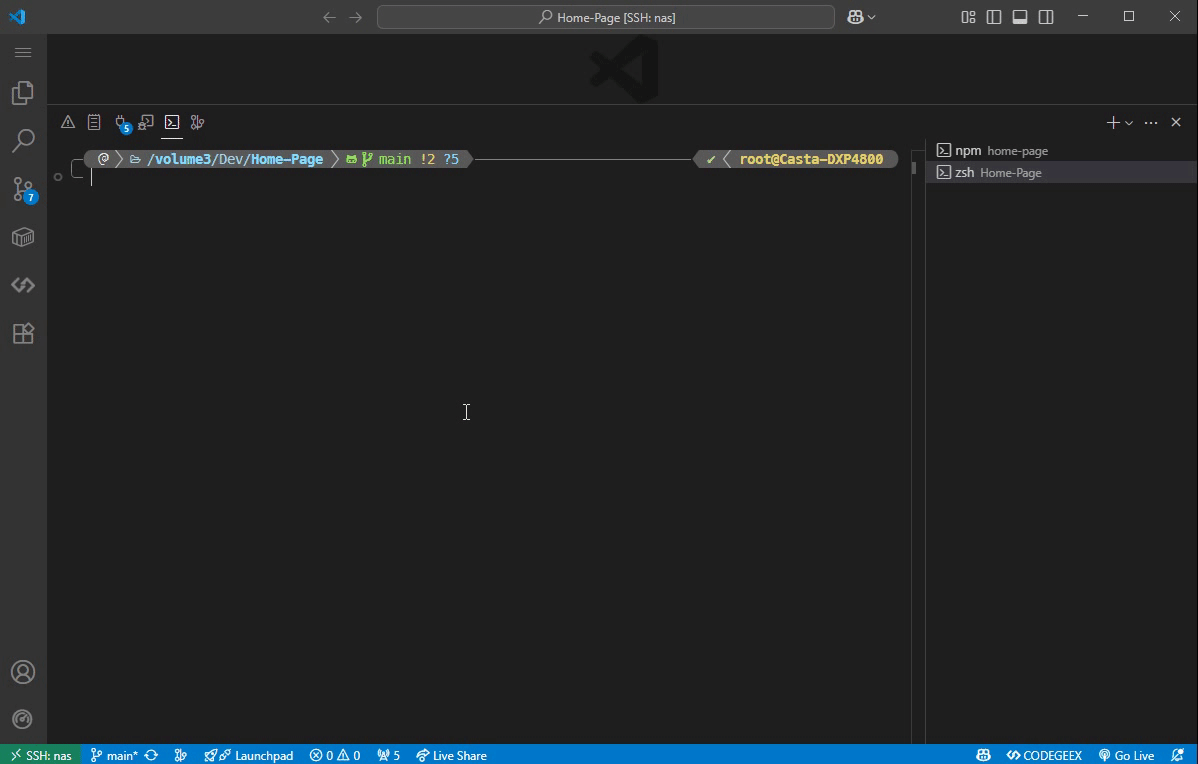This screenshot has height=764, width=1198.
Task: Open Customize Layout button
Action: [x=968, y=17]
